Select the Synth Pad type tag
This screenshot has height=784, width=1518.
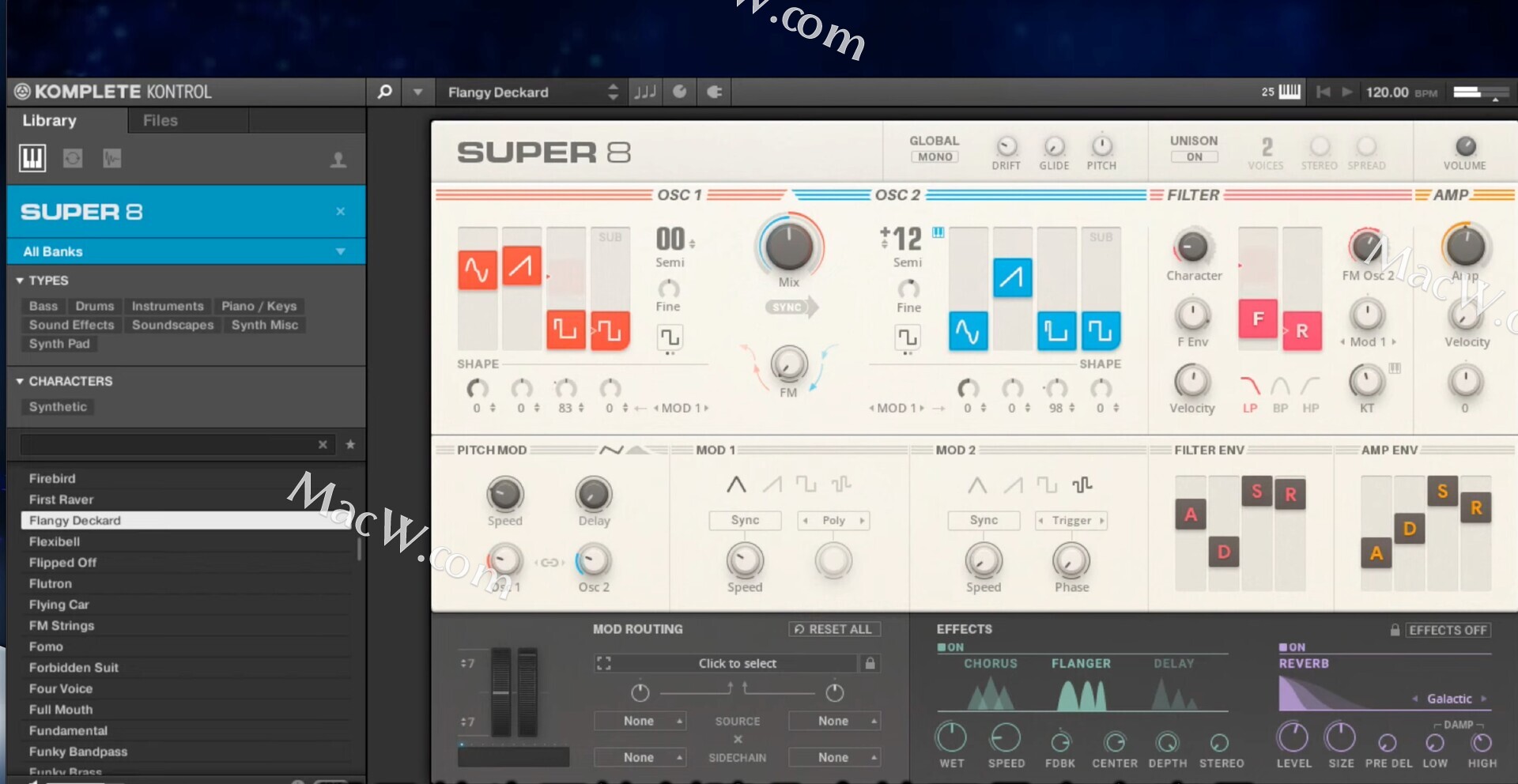pyautogui.click(x=59, y=344)
